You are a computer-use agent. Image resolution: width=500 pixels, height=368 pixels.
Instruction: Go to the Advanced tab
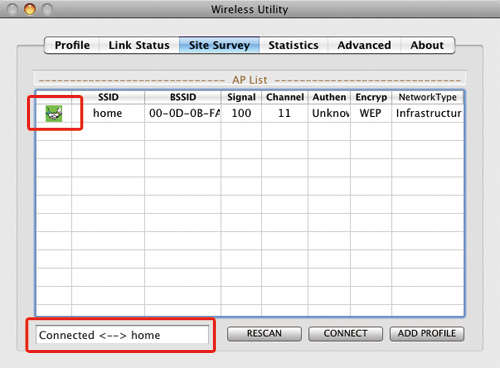click(x=364, y=45)
